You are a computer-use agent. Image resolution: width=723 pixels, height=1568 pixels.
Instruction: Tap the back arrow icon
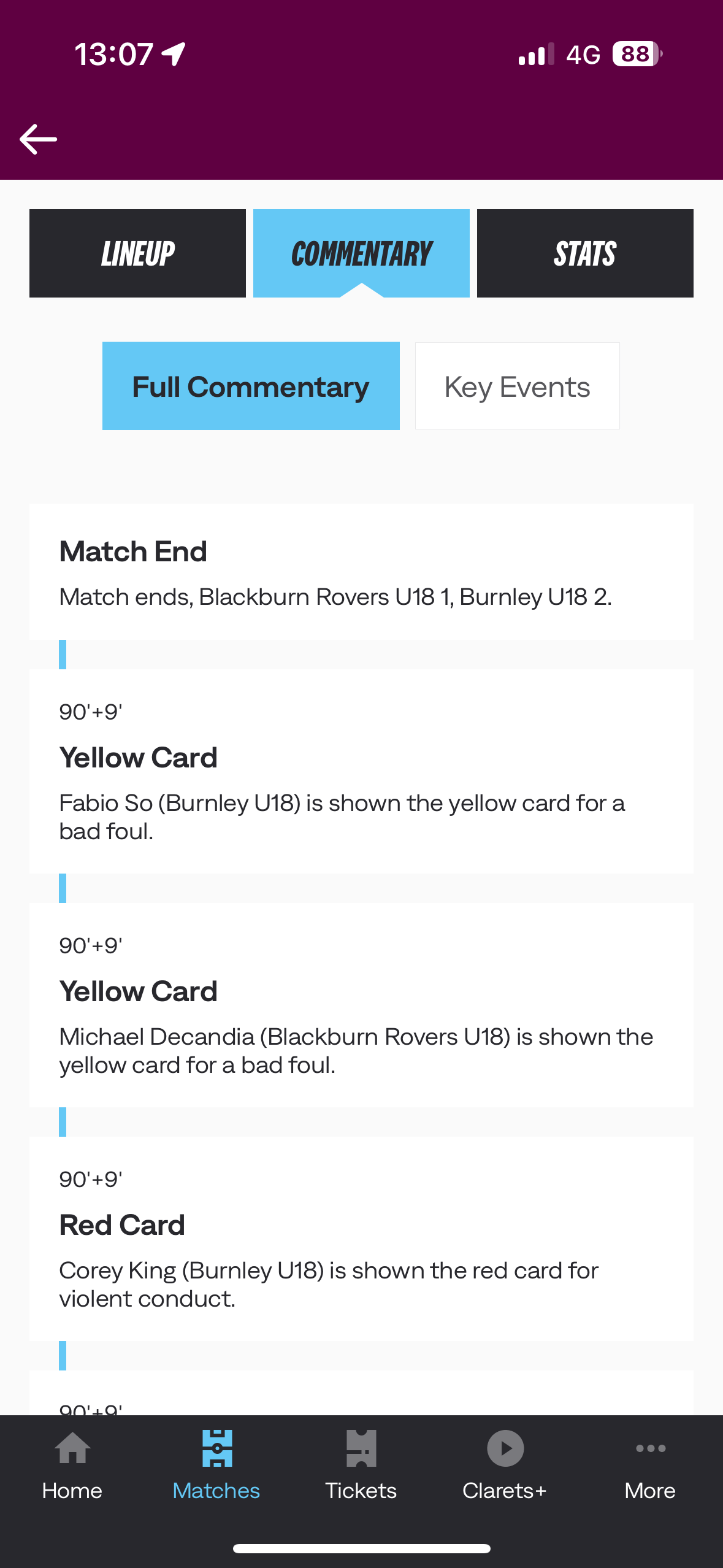click(38, 139)
